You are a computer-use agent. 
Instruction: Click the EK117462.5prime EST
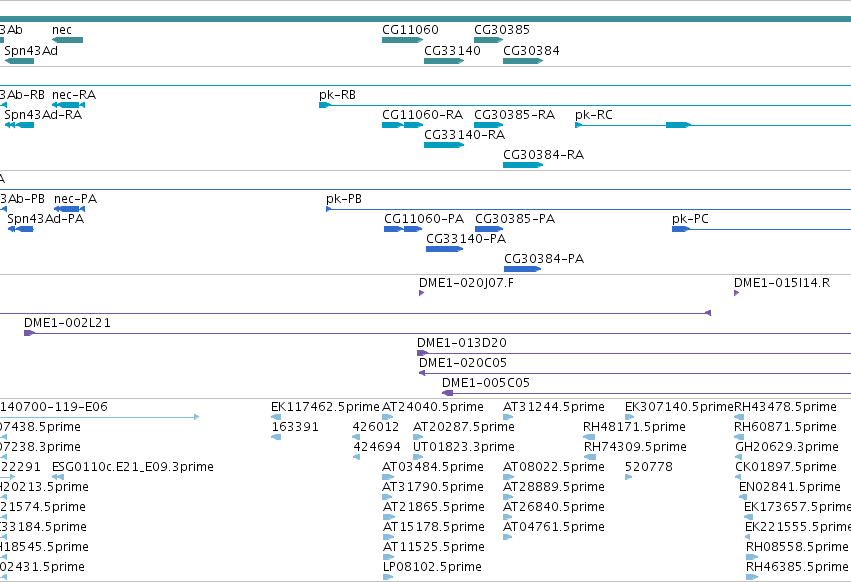[x=276, y=417]
